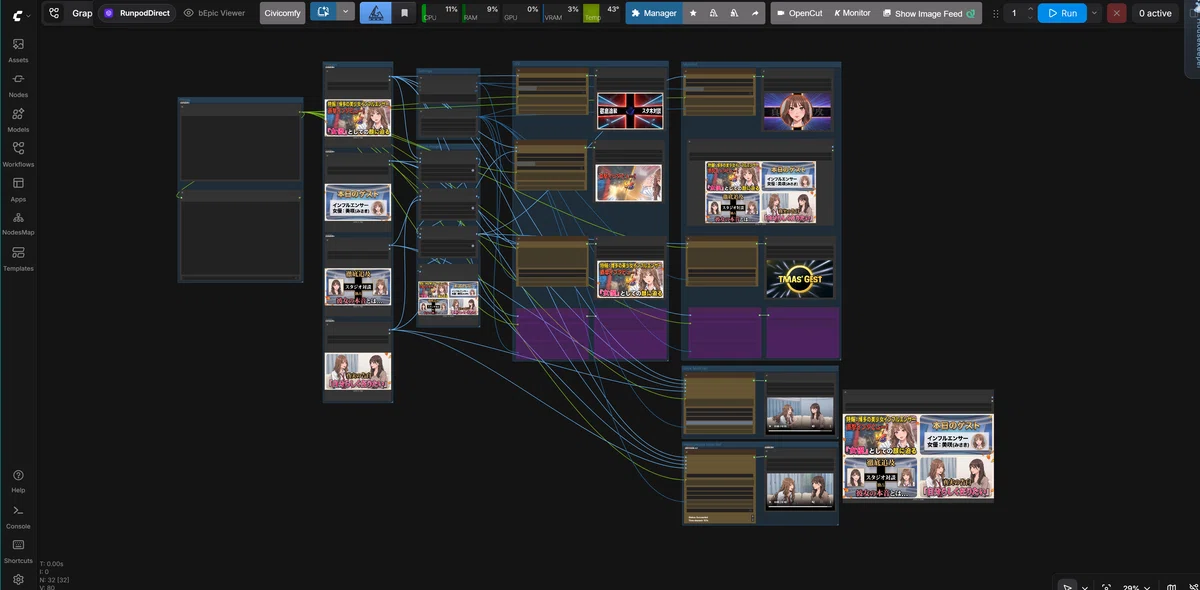The height and width of the screenshot is (590, 1200).
Task: Open the Models sidebar panel
Action: point(18,120)
